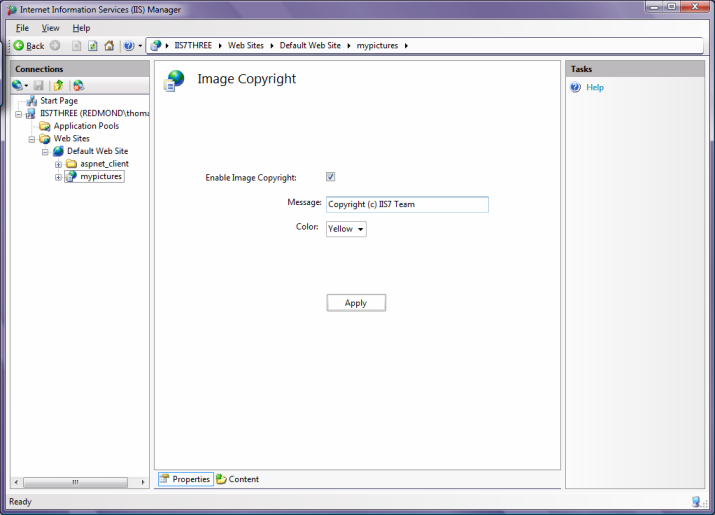This screenshot has width=715, height=515.
Task: Click the Home toolbar icon
Action: pos(109,46)
